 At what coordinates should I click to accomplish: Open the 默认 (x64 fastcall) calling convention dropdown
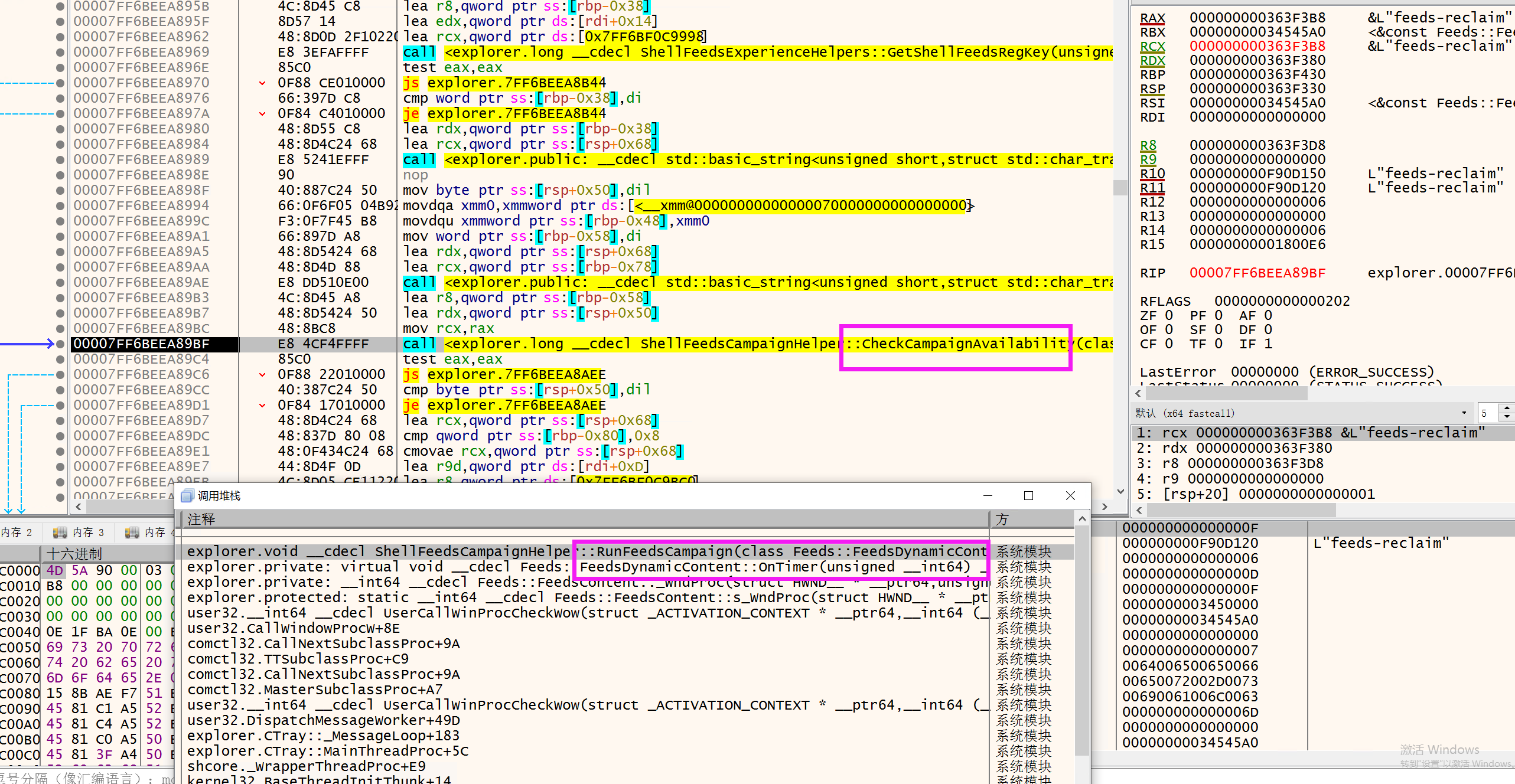point(1464,413)
